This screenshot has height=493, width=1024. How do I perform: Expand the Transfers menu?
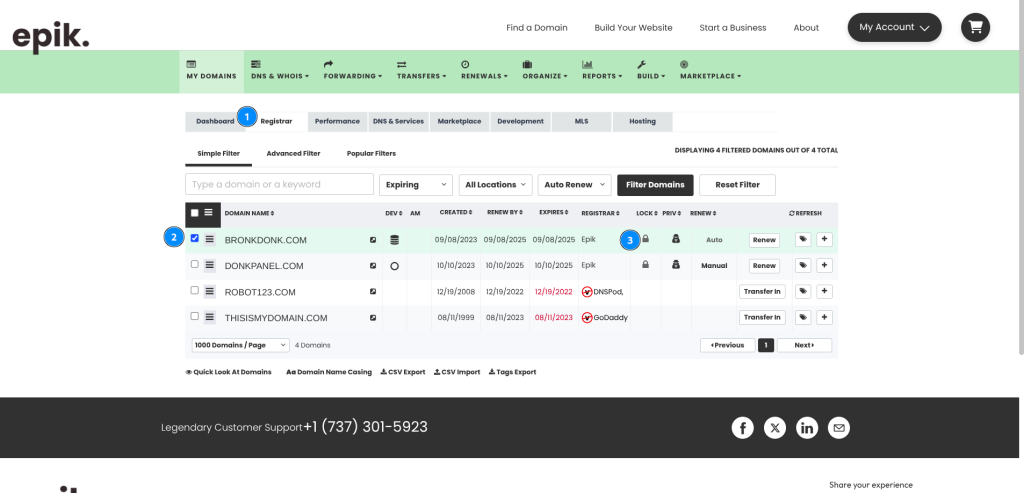pos(421,71)
